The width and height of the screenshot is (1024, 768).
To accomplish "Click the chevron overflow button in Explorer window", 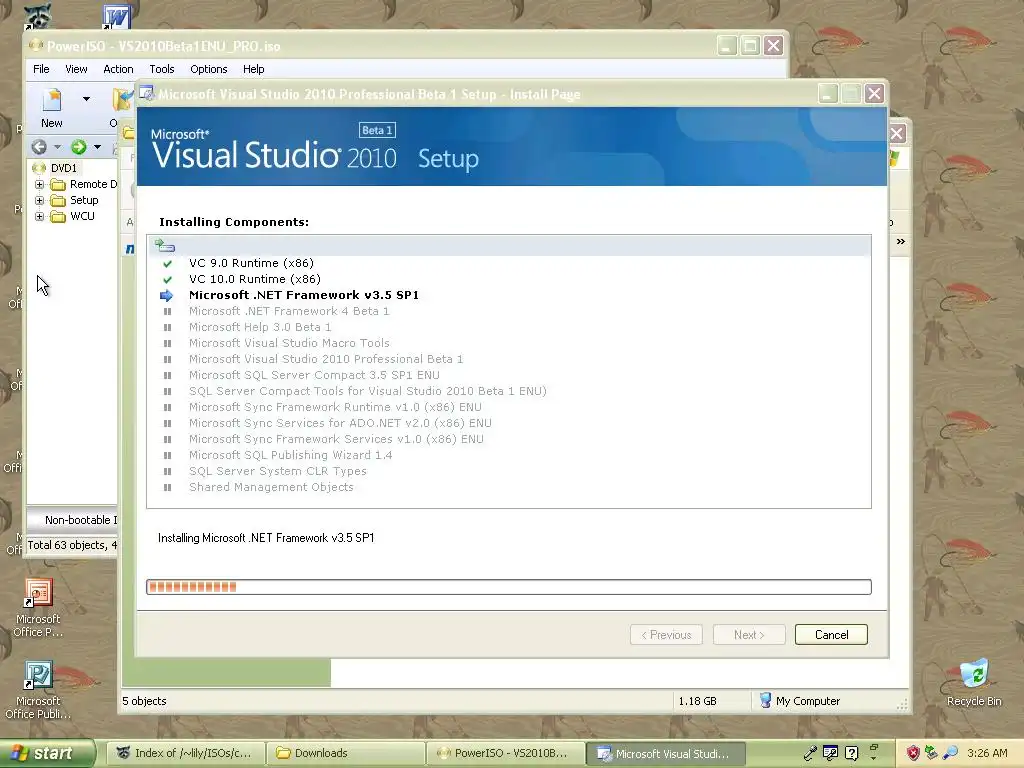I will (901, 242).
